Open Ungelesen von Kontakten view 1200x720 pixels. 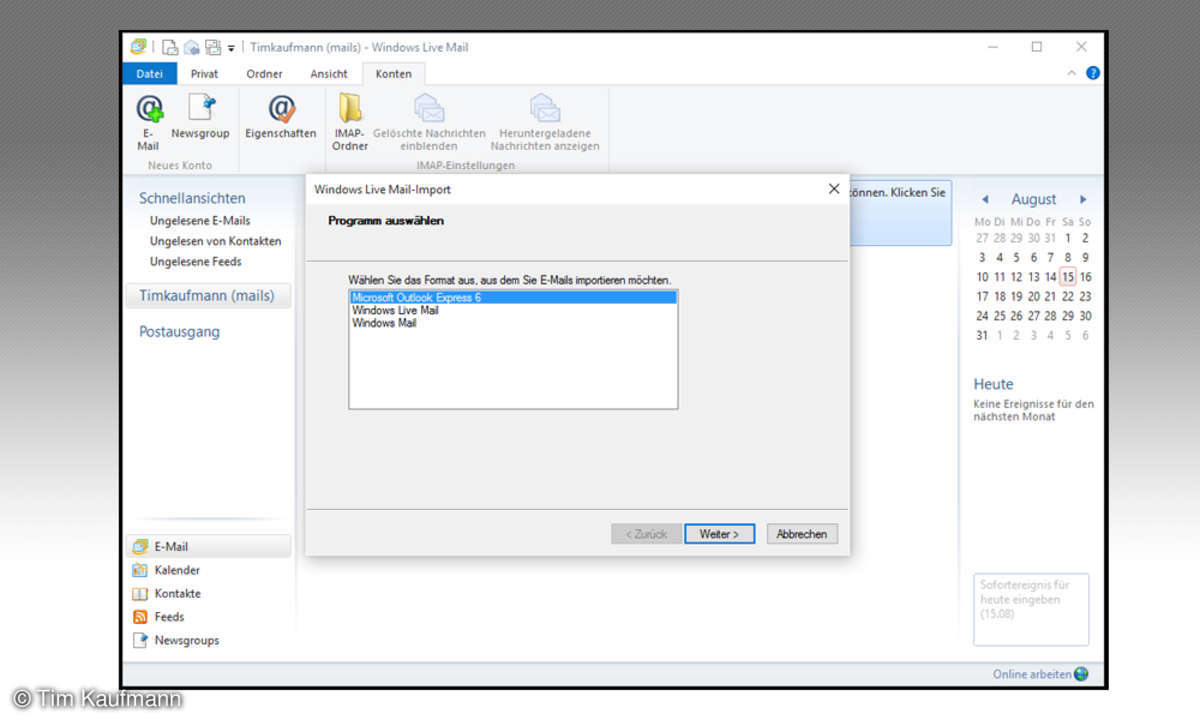pyautogui.click(x=215, y=241)
